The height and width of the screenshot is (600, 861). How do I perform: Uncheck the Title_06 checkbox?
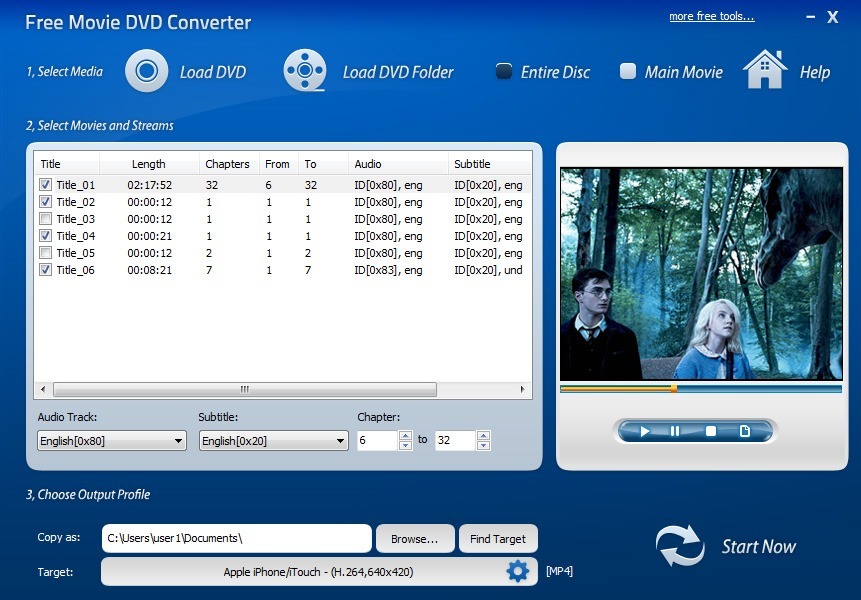tap(46, 270)
